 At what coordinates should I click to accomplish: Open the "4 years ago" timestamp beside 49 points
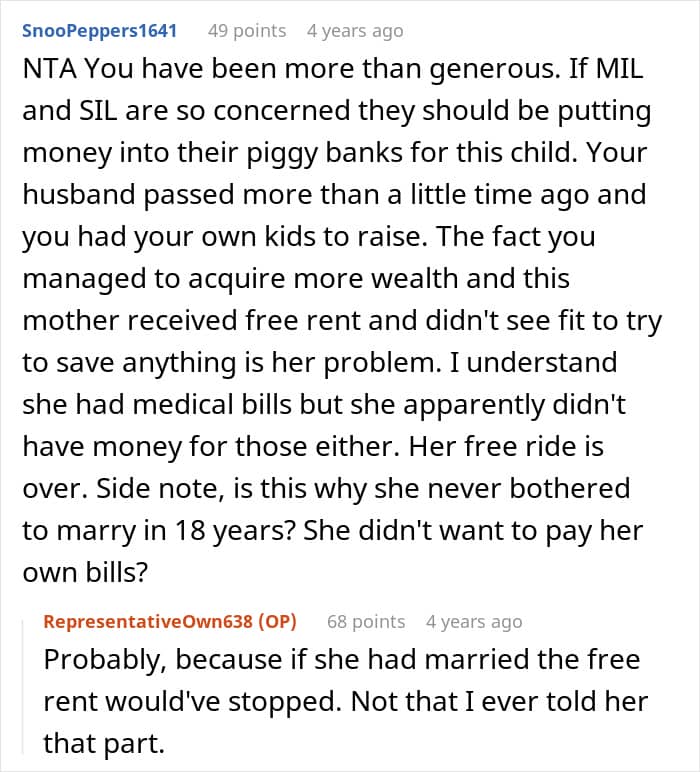click(x=355, y=31)
